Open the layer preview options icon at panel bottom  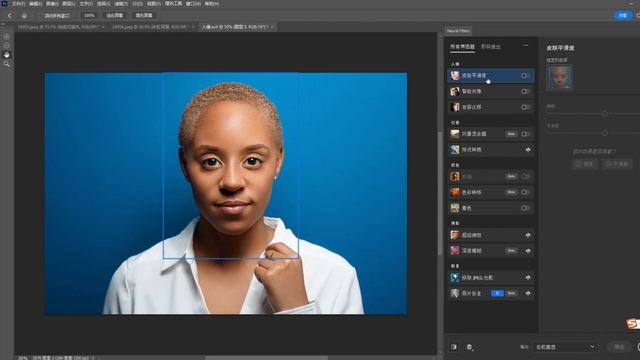pyautogui.click(x=469, y=347)
